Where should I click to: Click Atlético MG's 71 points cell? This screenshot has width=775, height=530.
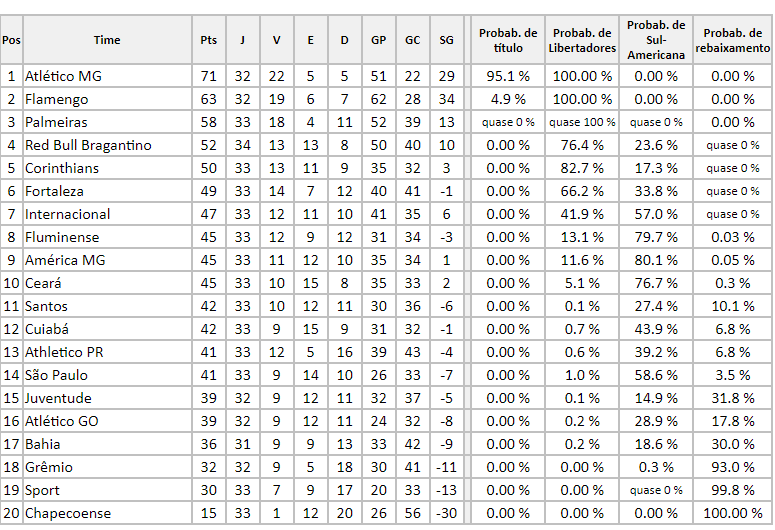coord(208,76)
